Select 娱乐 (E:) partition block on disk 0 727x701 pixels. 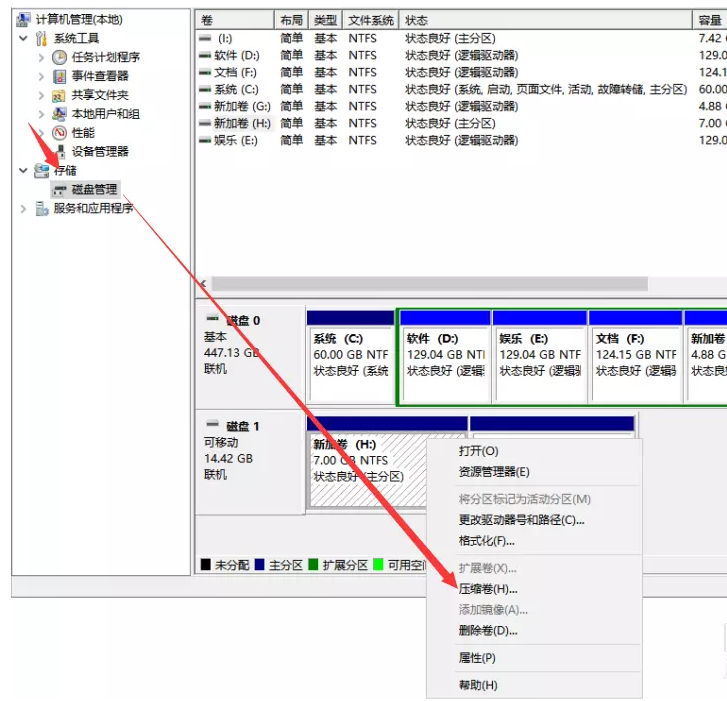tap(540, 356)
